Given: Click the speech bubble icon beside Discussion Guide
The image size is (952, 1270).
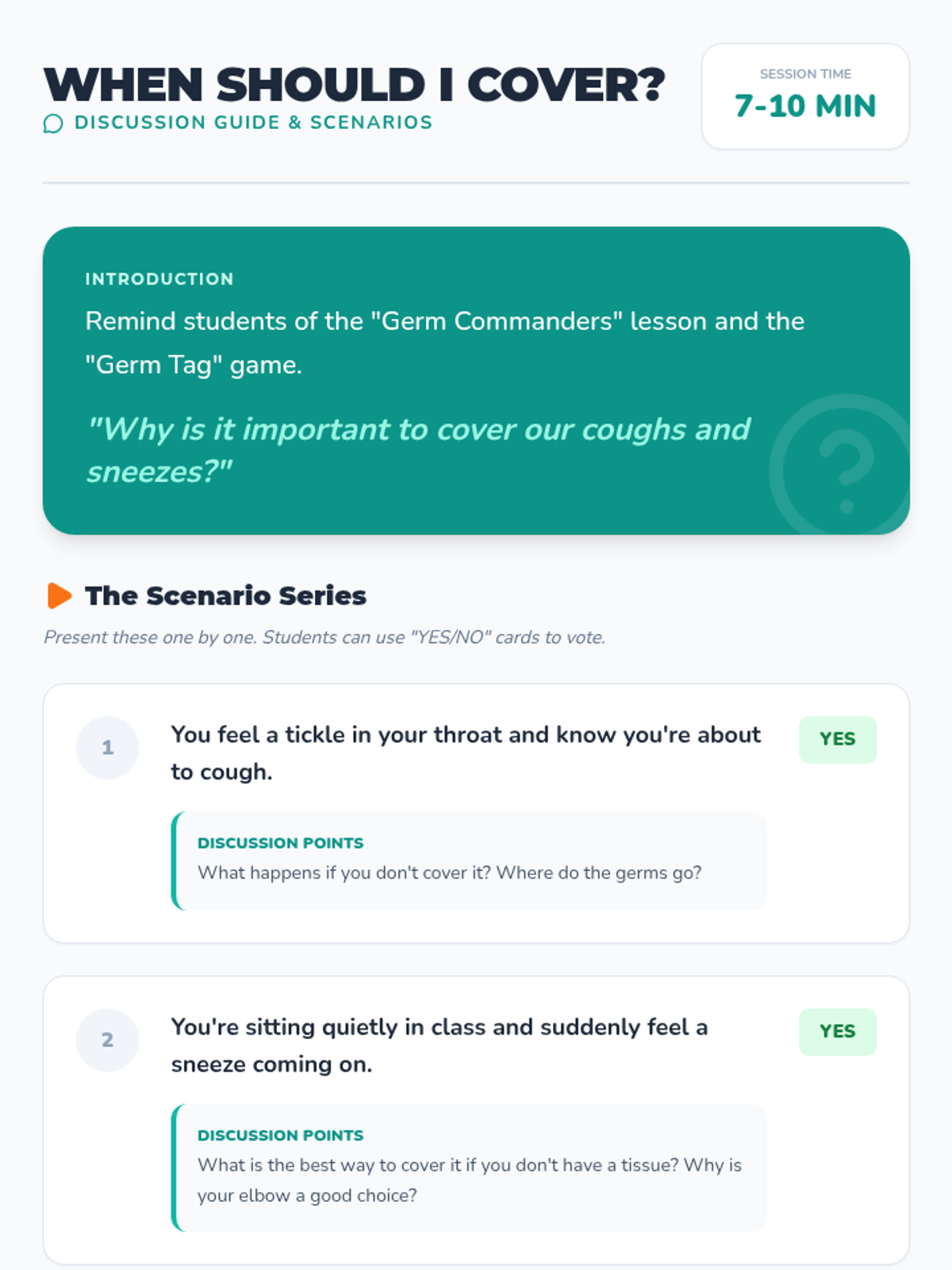Looking at the screenshot, I should pyautogui.click(x=53, y=124).
